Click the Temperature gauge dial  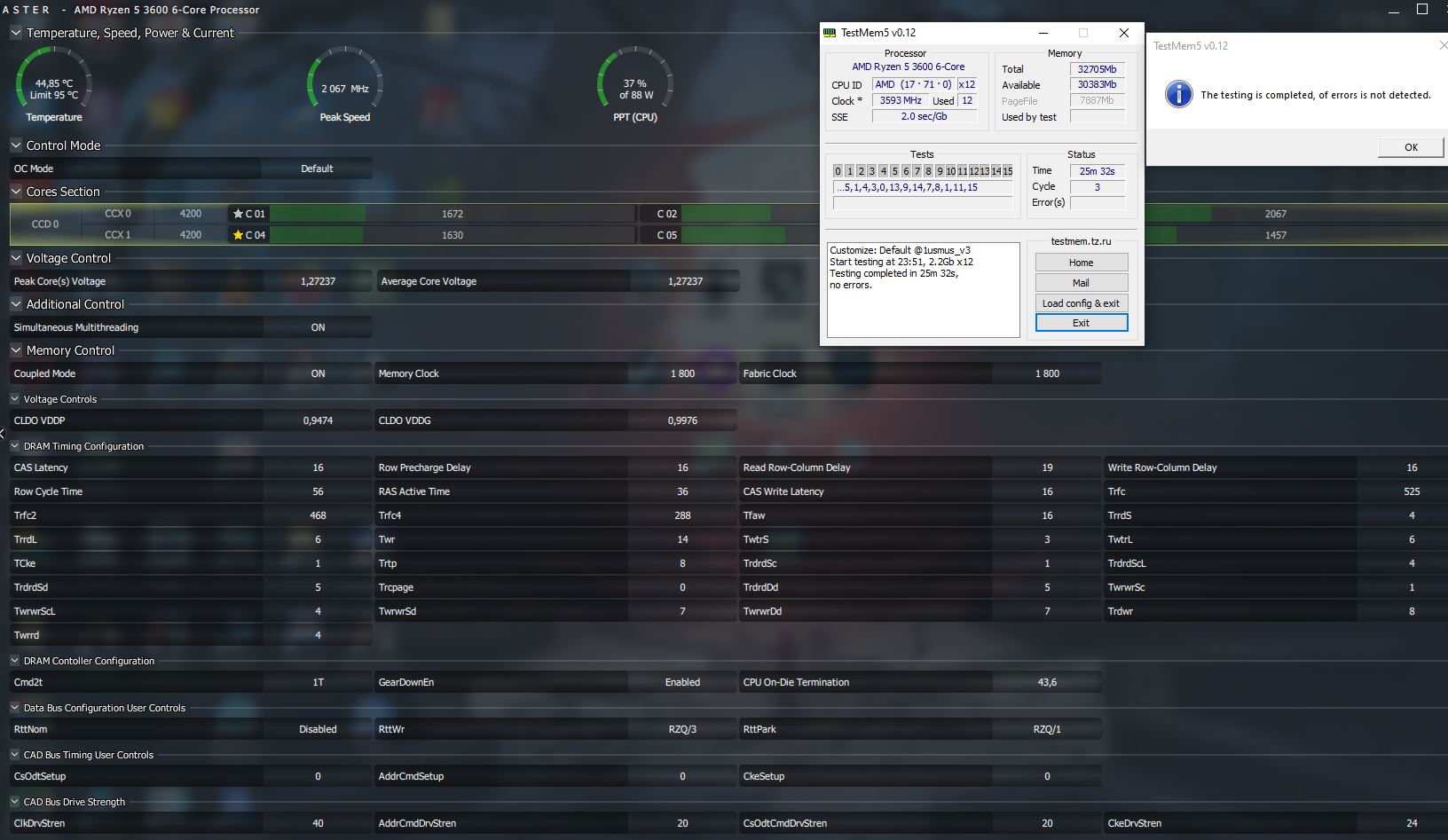pyautogui.click(x=54, y=83)
